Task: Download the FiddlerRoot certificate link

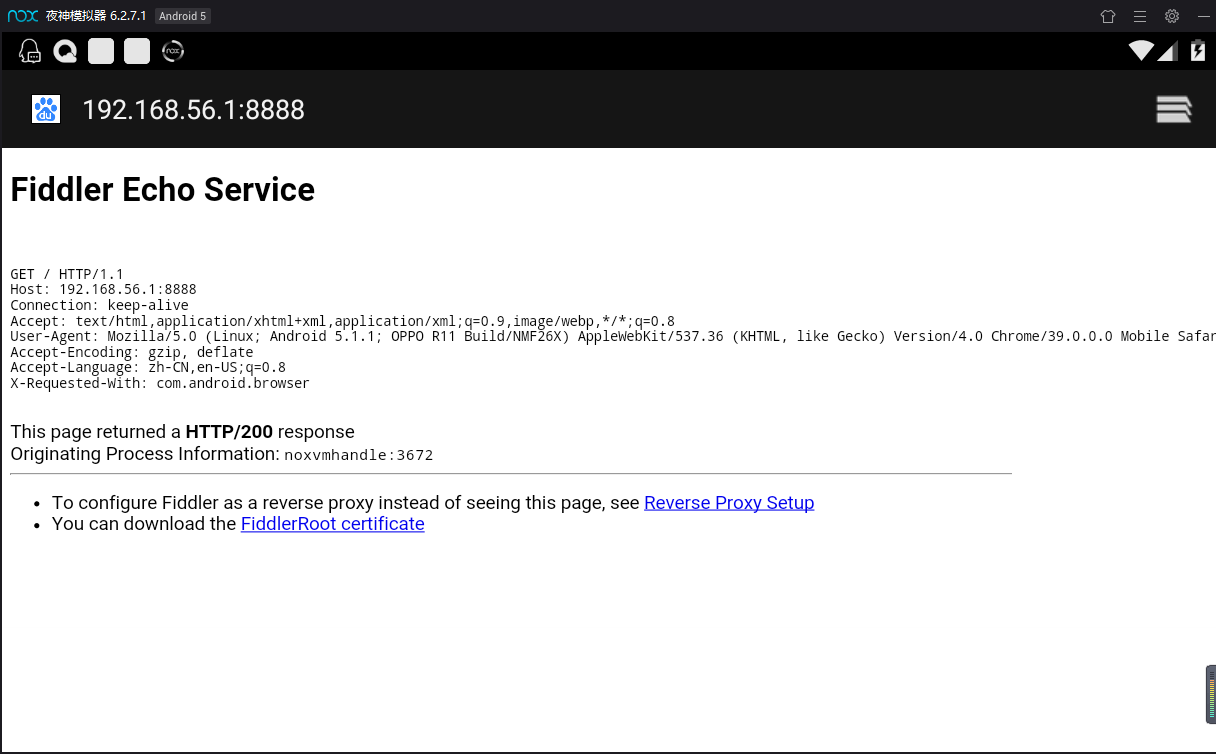Action: pyautogui.click(x=332, y=523)
